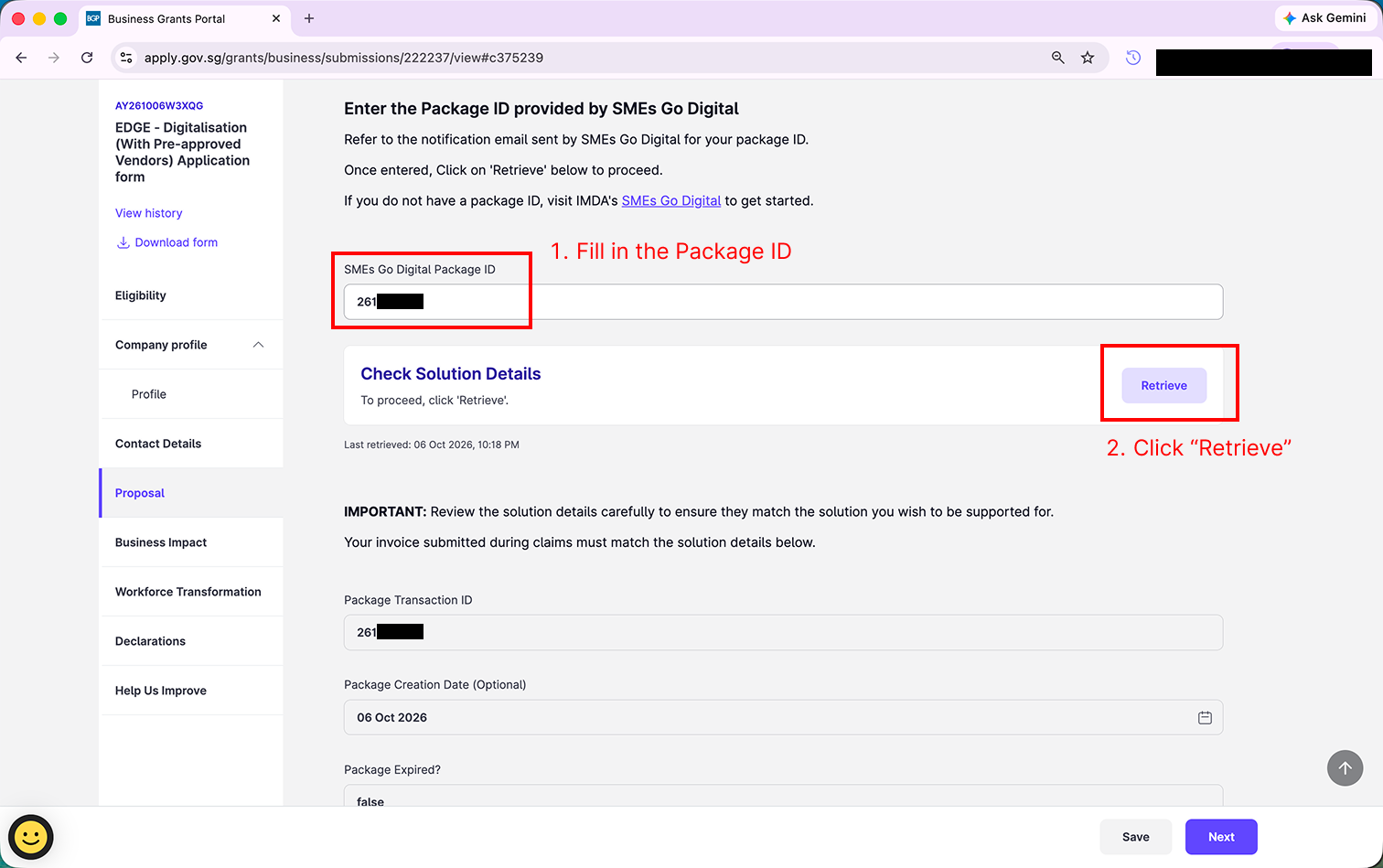Open the Profile sub-section

click(x=191, y=394)
